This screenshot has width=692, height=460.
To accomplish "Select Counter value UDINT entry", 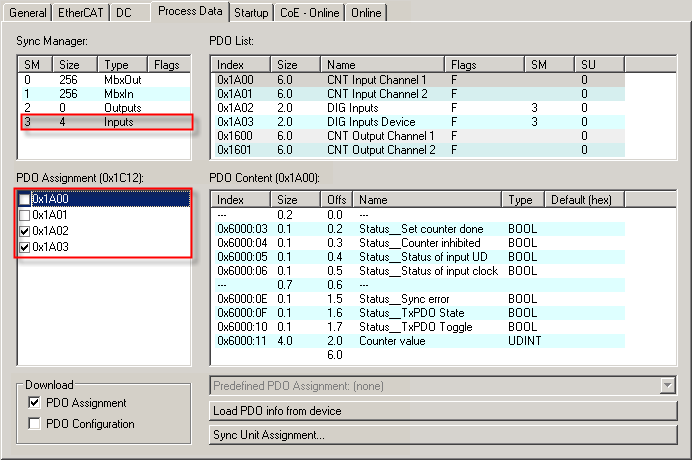I will [418, 341].
